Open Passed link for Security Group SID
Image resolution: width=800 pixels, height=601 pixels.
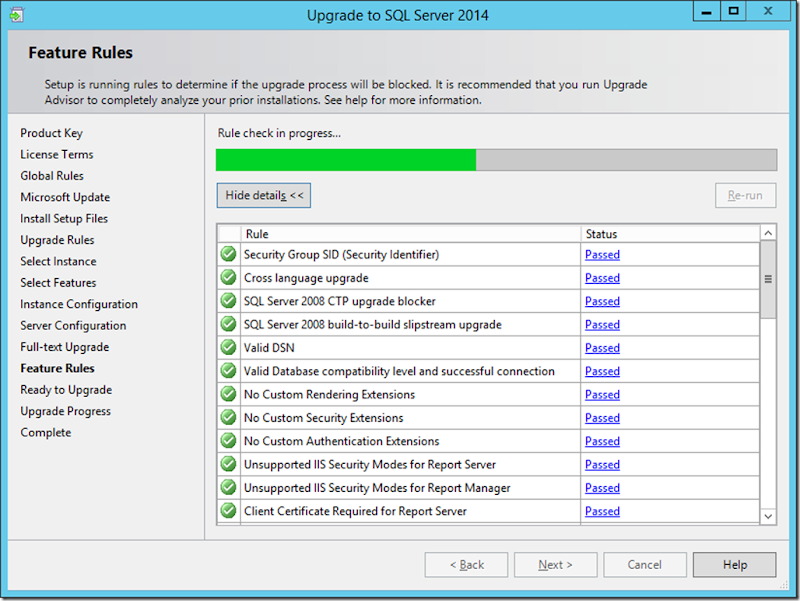pos(602,254)
